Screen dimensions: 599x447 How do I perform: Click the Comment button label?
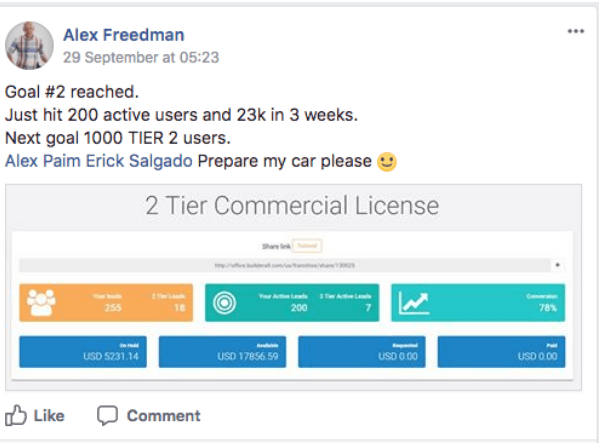164,416
